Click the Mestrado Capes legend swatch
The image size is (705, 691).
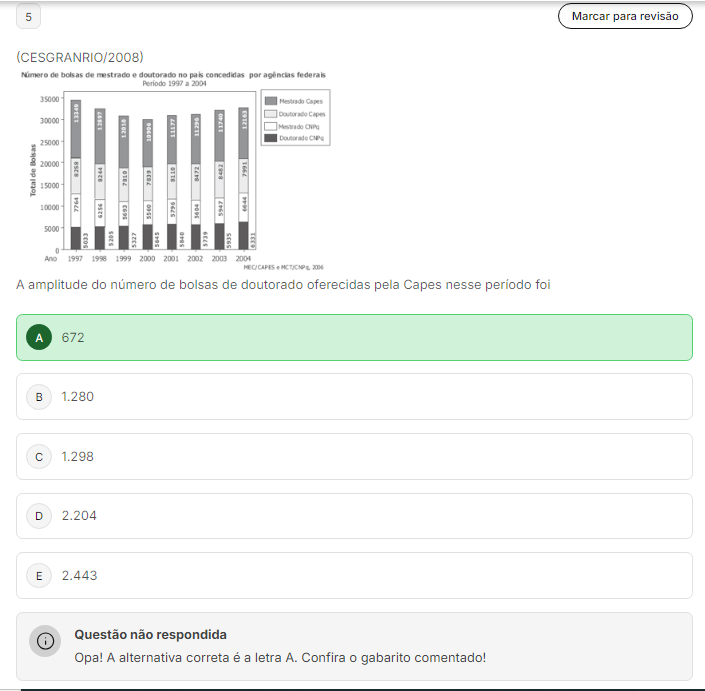pyautogui.click(x=270, y=102)
